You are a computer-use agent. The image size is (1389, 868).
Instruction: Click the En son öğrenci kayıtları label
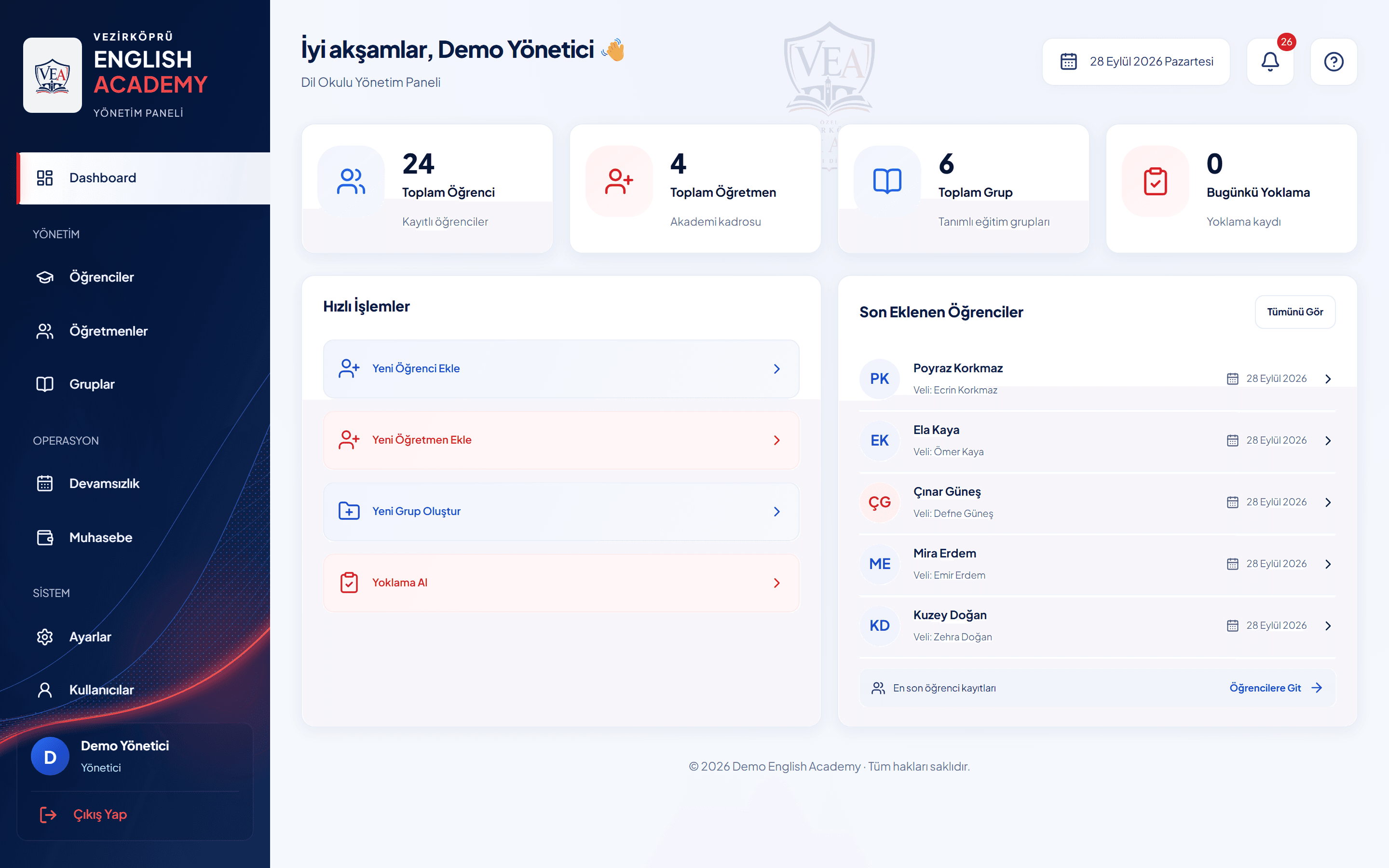944,688
